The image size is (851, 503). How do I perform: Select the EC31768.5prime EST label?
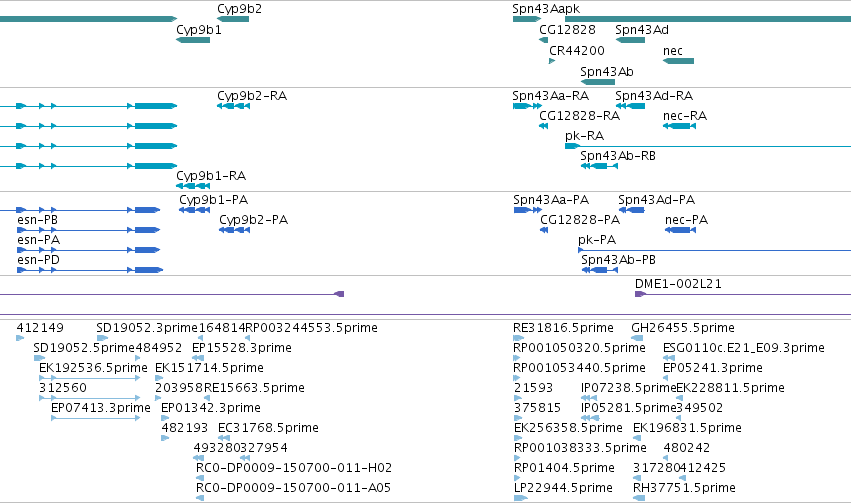pyautogui.click(x=268, y=429)
